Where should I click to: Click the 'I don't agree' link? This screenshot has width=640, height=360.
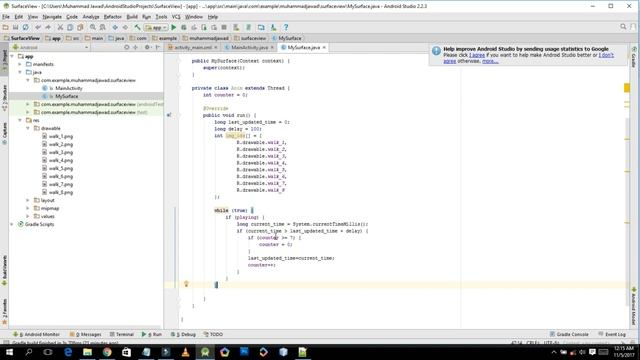tap(606, 55)
